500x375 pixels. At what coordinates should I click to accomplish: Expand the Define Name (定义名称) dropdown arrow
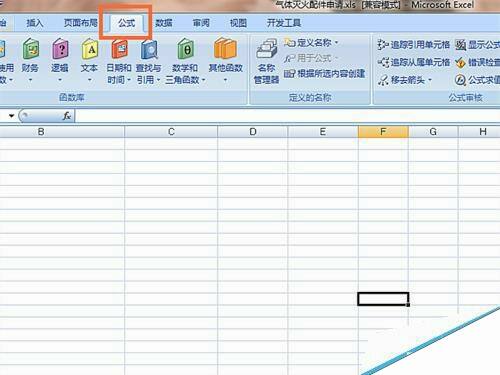[x=336, y=43]
